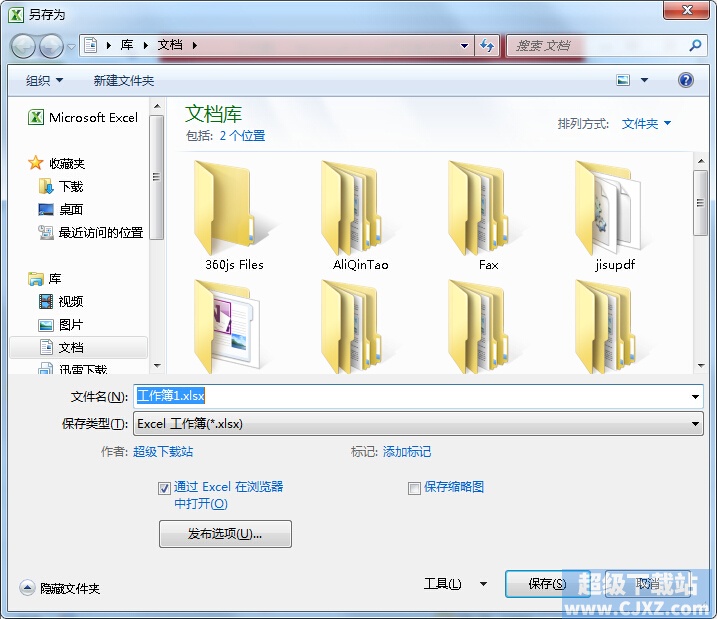Open the 组织 menu
This screenshot has height=619, width=717.
pyautogui.click(x=44, y=80)
